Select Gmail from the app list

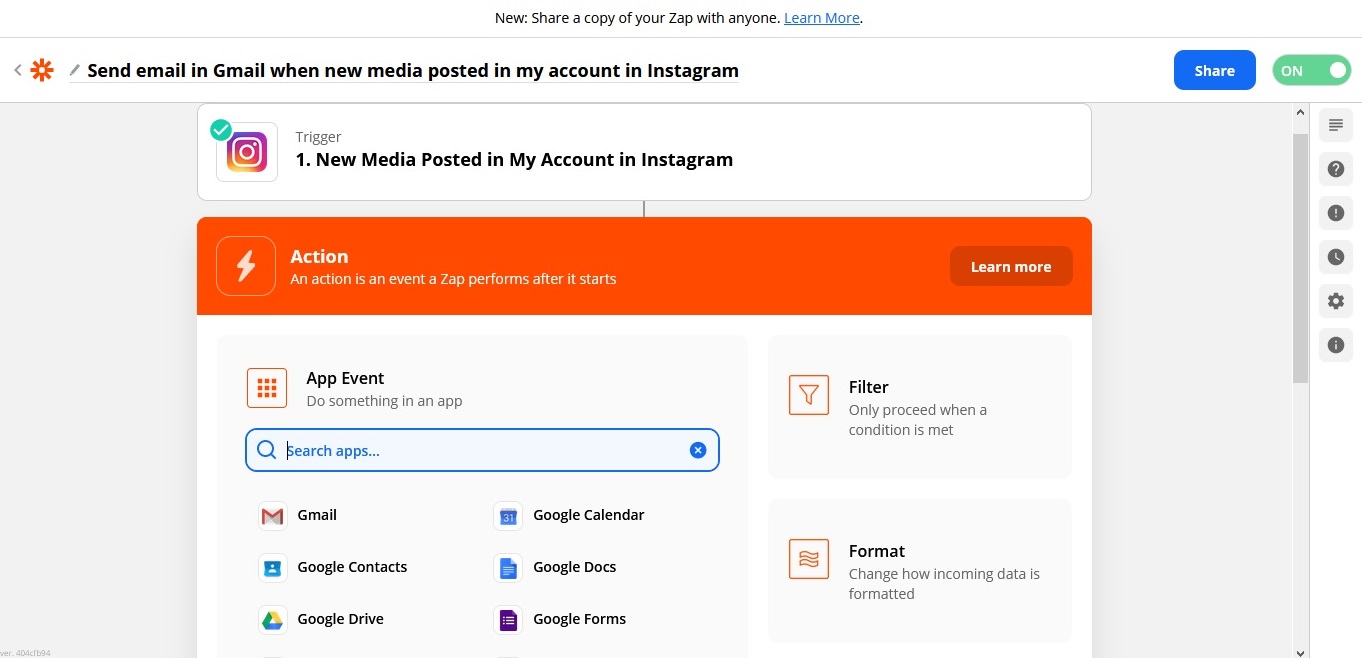(x=317, y=515)
